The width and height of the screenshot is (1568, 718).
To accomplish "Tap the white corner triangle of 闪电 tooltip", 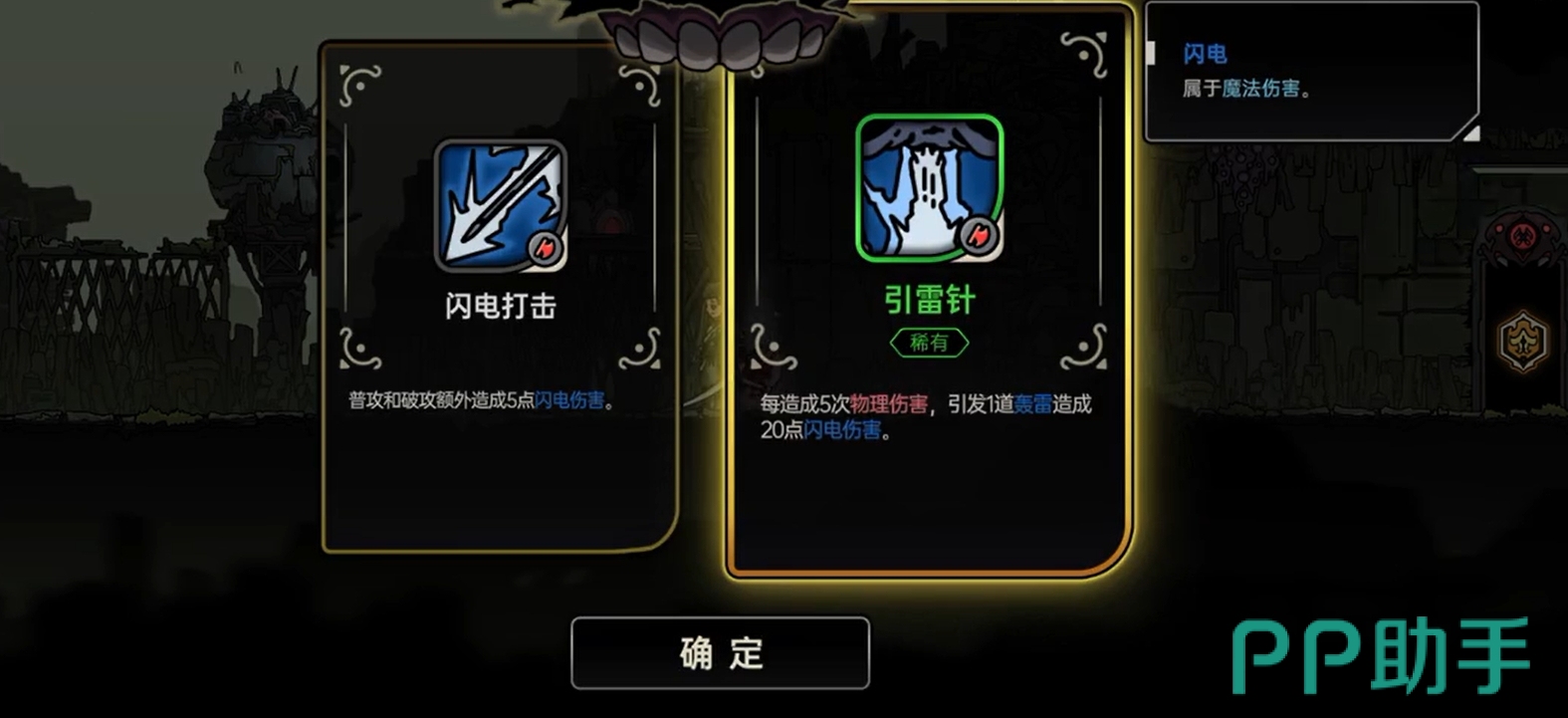I will pyautogui.click(x=1469, y=132).
